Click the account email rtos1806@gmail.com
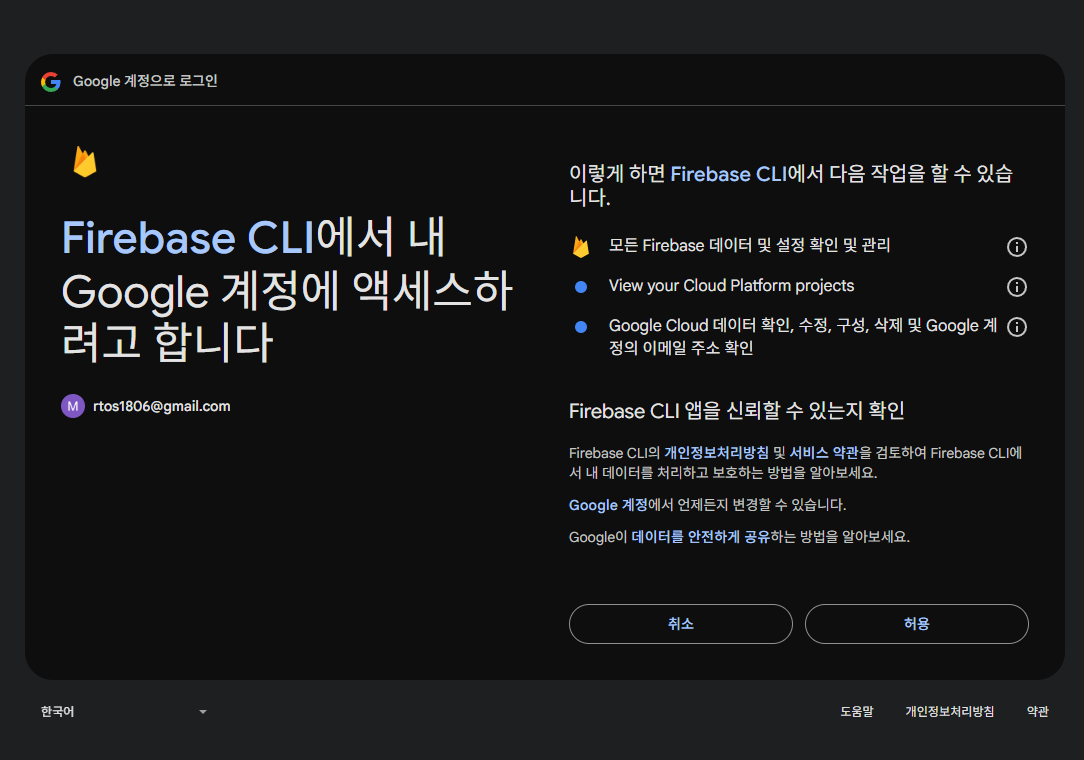This screenshot has height=760, width=1084. (x=162, y=406)
